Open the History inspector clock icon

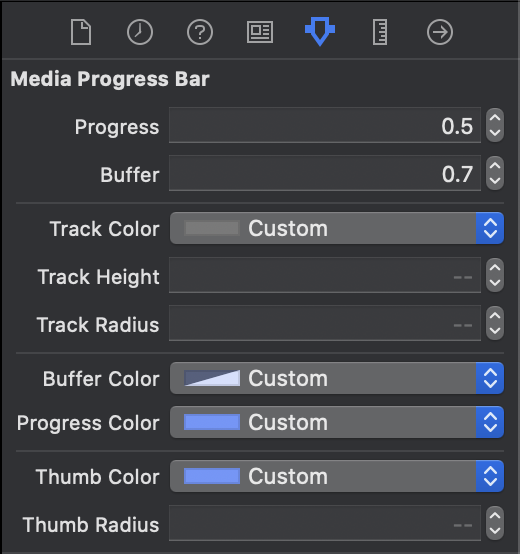(x=140, y=32)
